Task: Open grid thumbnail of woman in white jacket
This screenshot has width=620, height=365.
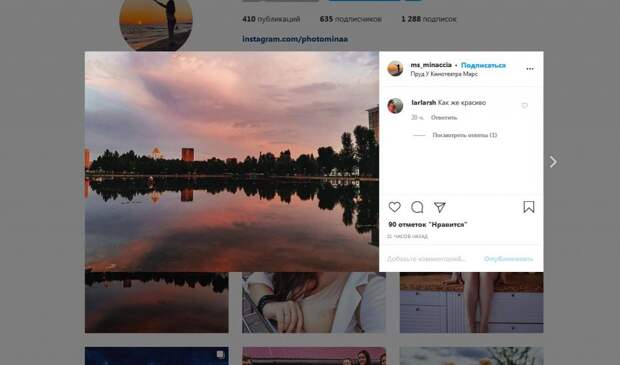Action: (314, 303)
